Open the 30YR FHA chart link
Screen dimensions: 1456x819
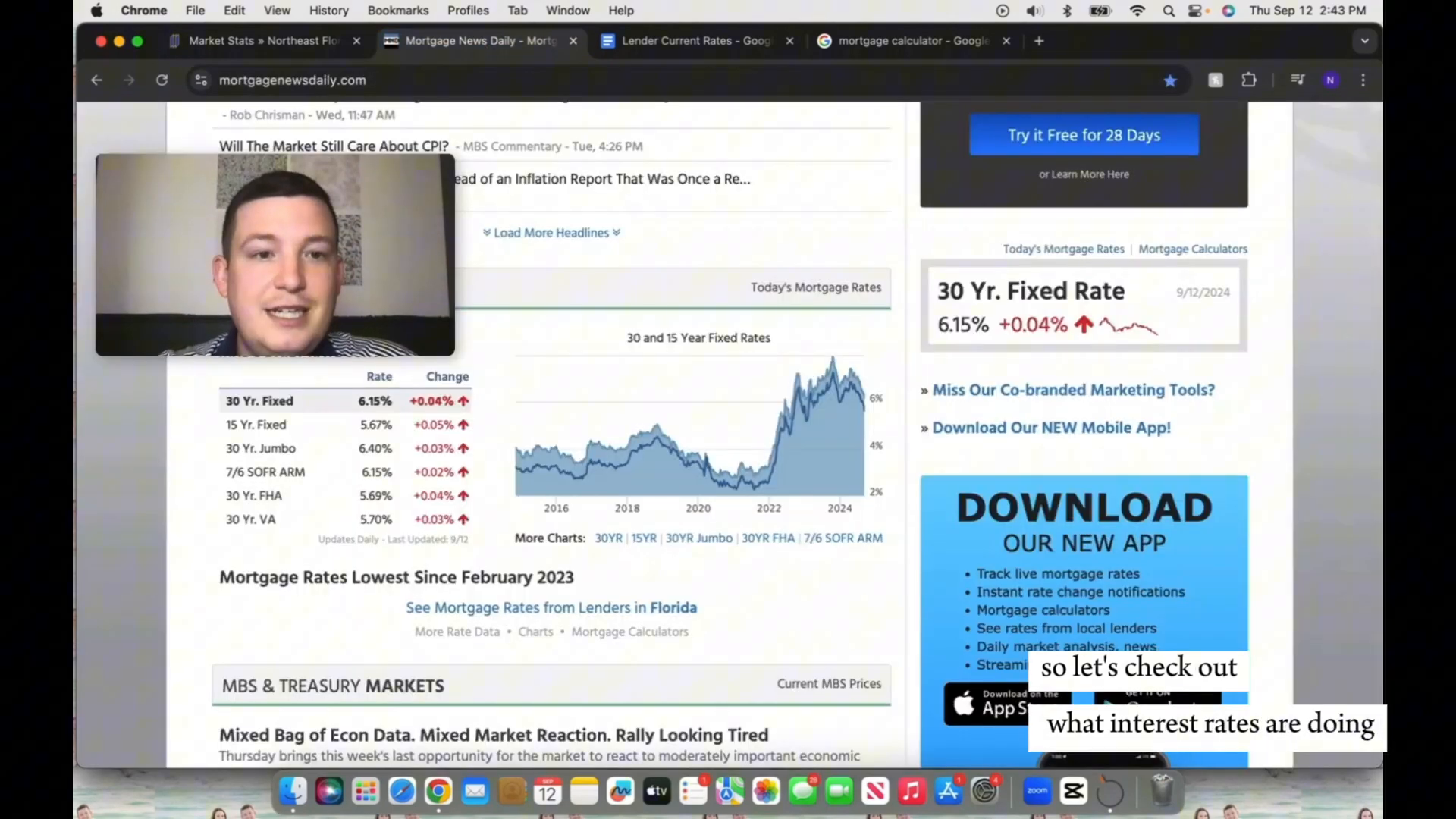(x=768, y=538)
